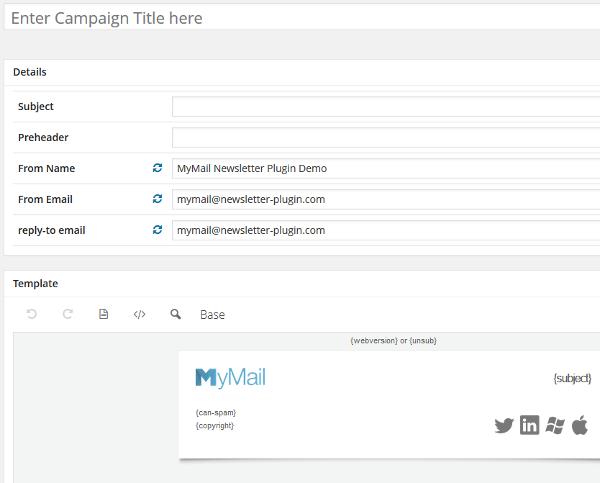Click the From Email input field
Screen dimensions: 600x483
386,199
